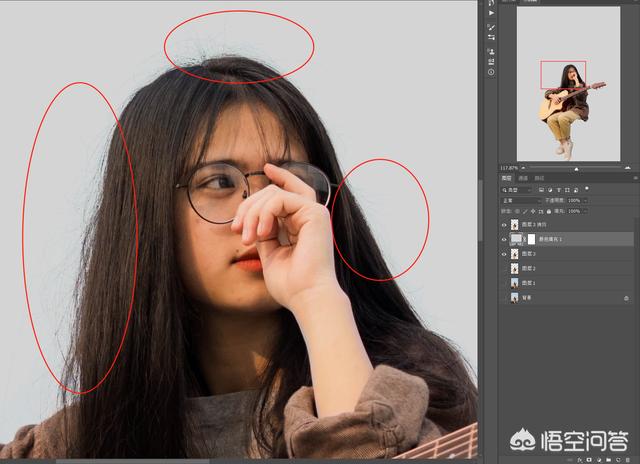Viewport: 640px width, 464px height.
Task: Select the inactive tab left of Navigator
Action: 509,1
